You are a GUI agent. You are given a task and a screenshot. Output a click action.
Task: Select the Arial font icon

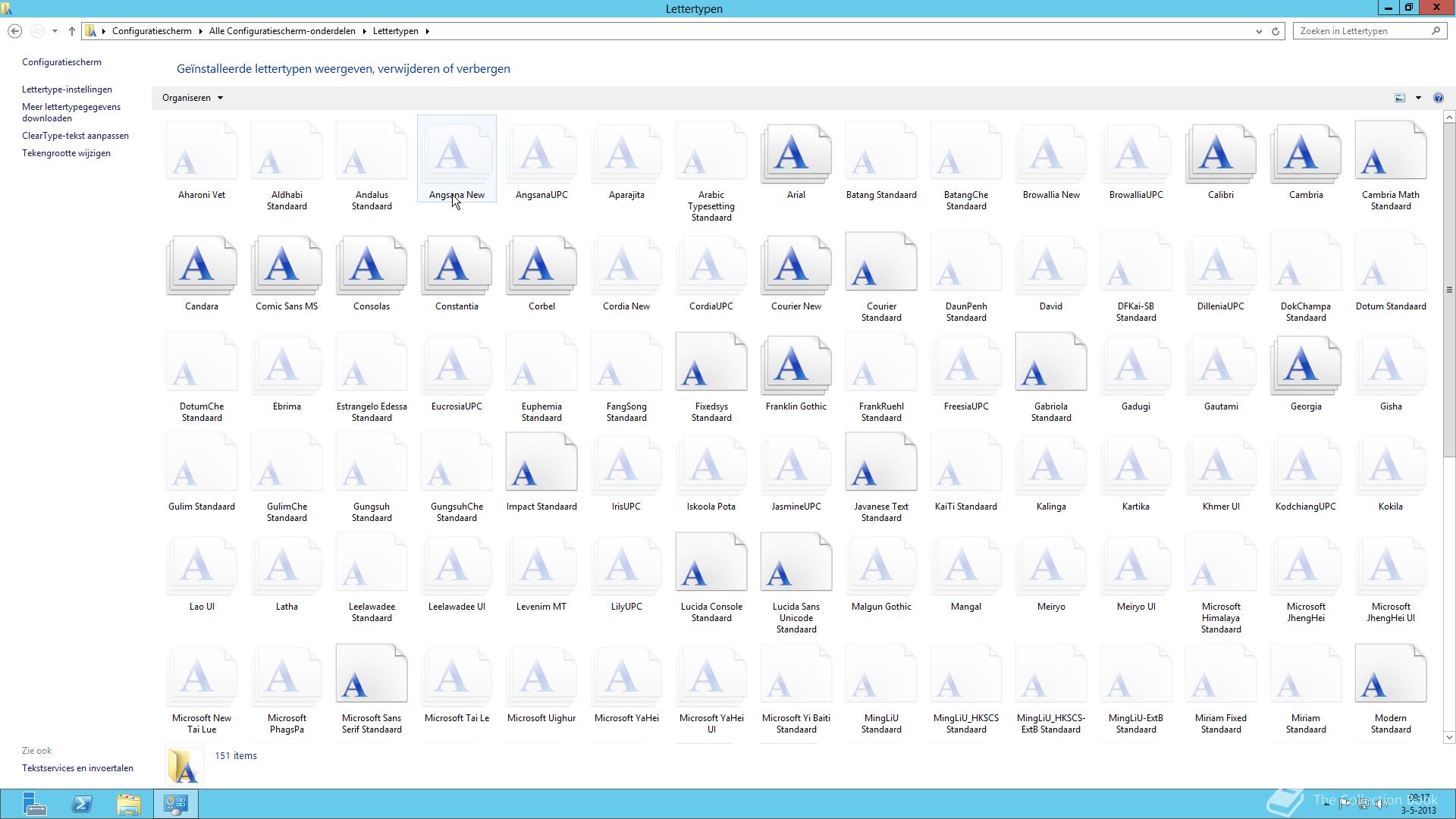(795, 154)
